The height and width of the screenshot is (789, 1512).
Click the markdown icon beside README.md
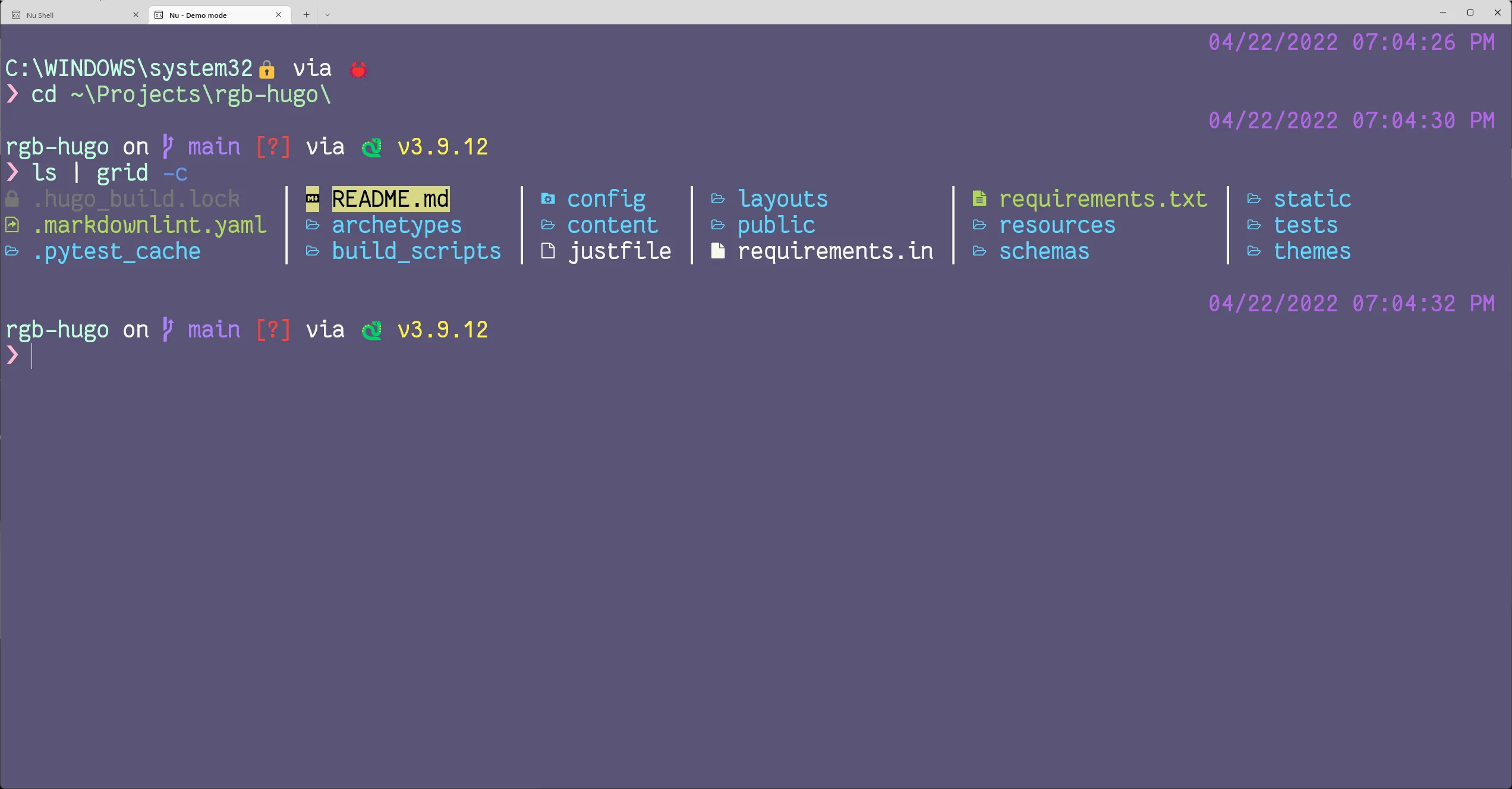(x=313, y=199)
